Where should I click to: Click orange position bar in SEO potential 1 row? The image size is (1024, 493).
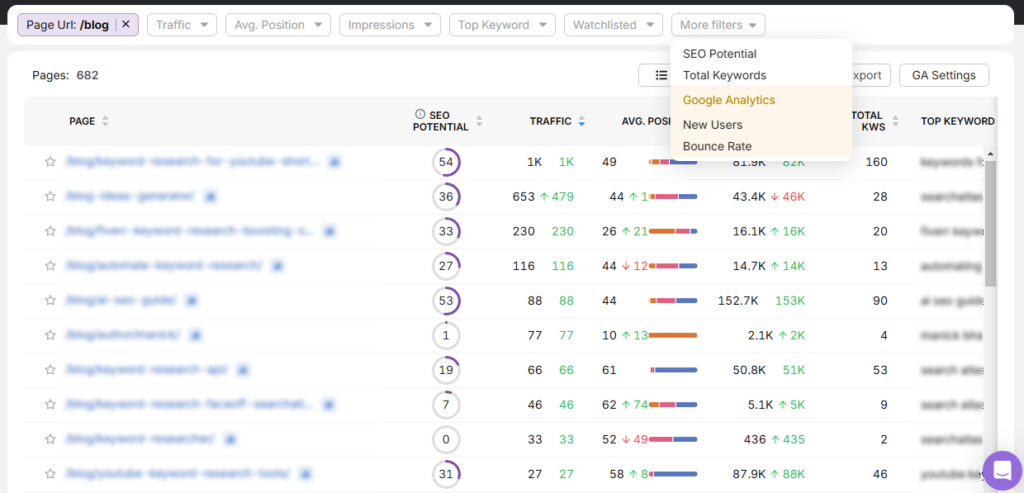(673, 335)
